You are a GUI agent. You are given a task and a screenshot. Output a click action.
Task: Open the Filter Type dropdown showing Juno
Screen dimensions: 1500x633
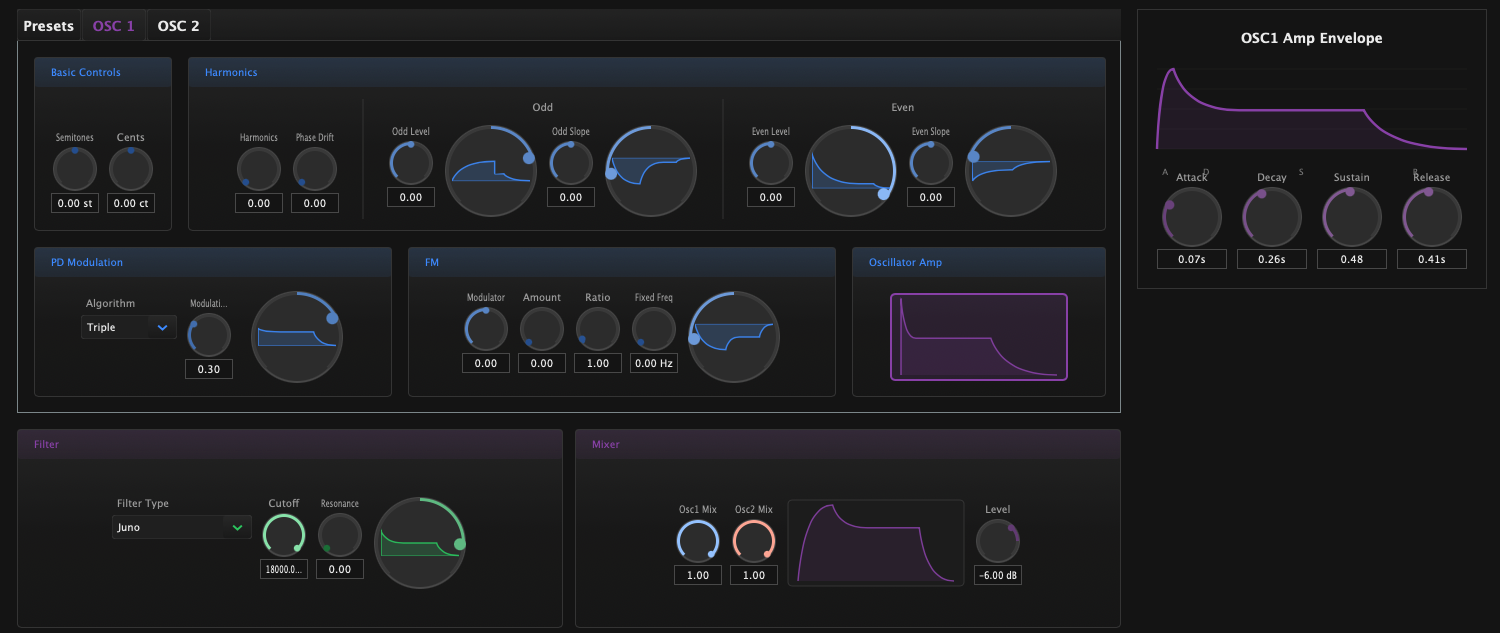[181, 527]
